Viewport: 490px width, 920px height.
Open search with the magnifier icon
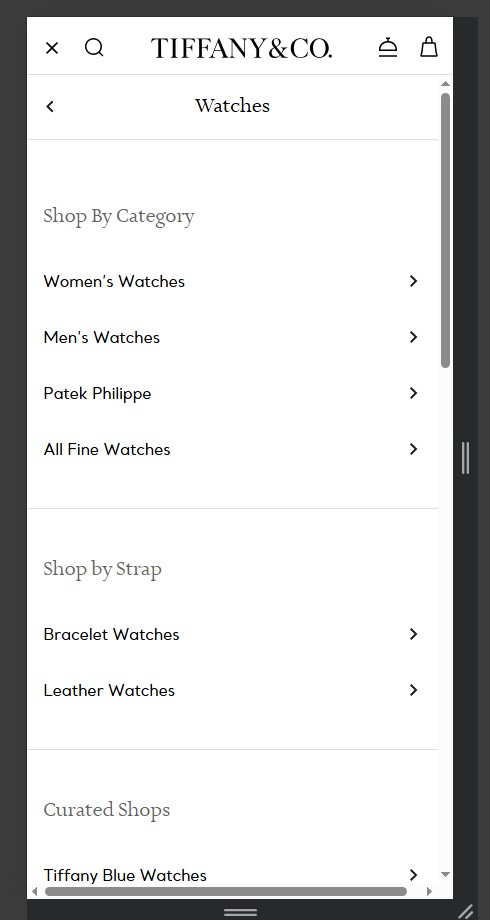point(94,48)
